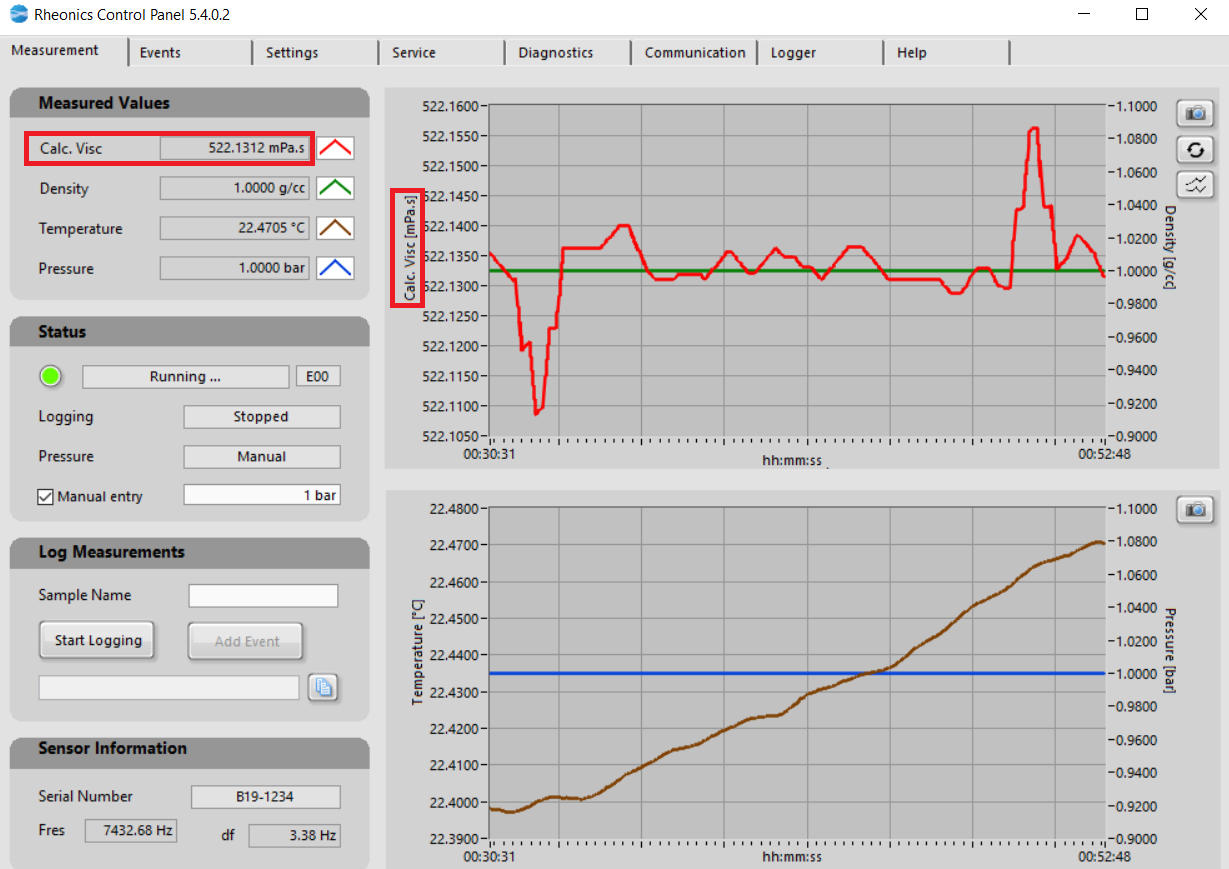Click the Temperature [°C] axis label

coord(418,653)
